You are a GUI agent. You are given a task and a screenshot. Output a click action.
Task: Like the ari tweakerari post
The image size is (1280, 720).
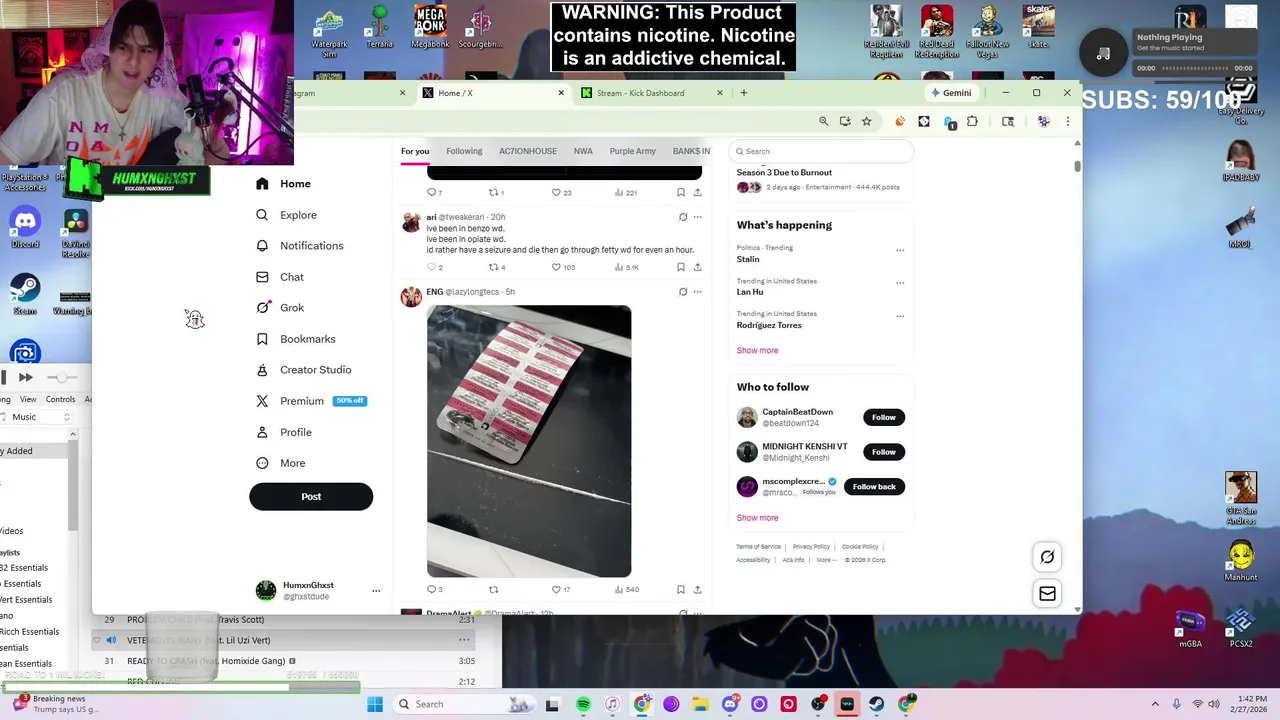[557, 267]
